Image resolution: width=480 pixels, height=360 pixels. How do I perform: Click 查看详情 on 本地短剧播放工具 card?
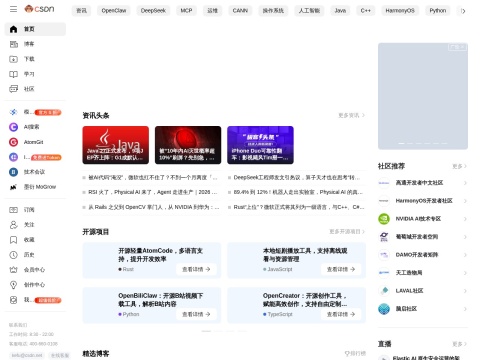pyautogui.click(x=341, y=269)
